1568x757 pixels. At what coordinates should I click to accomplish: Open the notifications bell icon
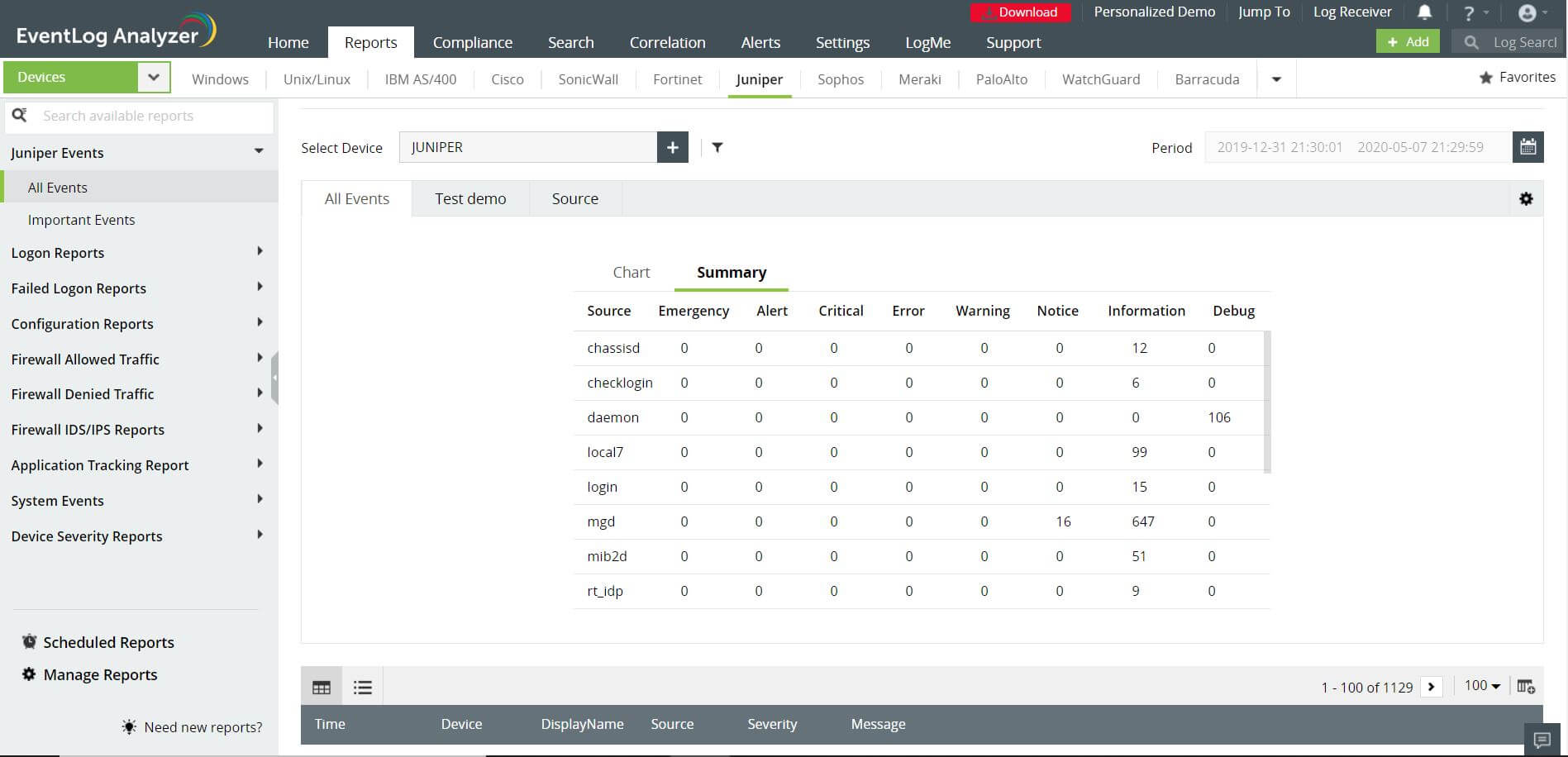pyautogui.click(x=1425, y=12)
